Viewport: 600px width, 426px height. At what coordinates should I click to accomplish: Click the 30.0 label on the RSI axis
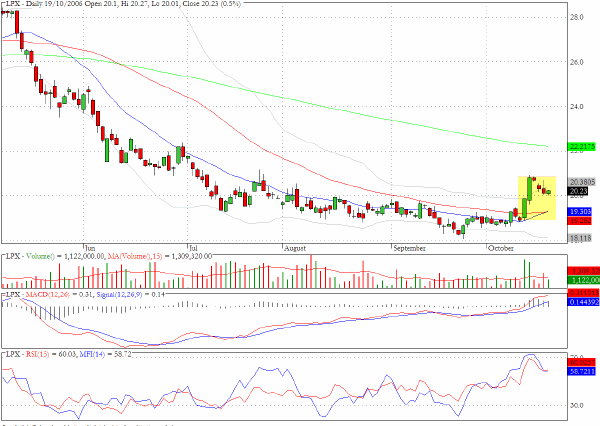tap(577, 406)
